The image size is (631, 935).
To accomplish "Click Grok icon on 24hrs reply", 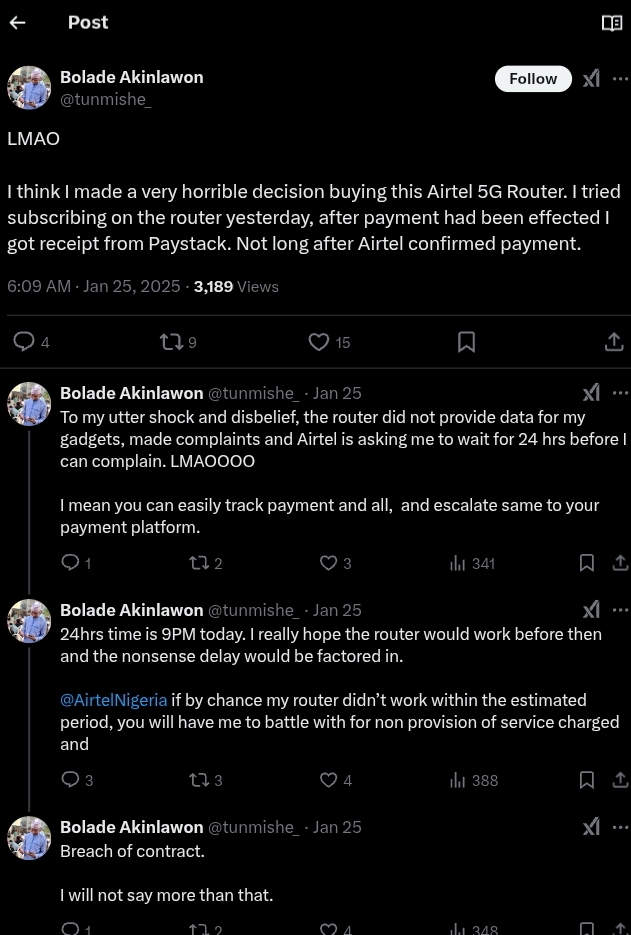I will coord(591,610).
